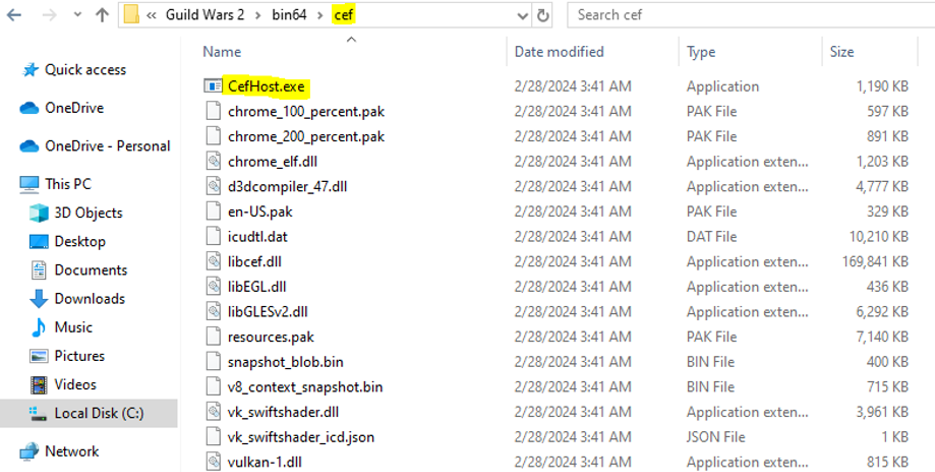This screenshot has width=935, height=472.
Task: Expand chevron after bin64 breadcrumb
Action: 321,15
